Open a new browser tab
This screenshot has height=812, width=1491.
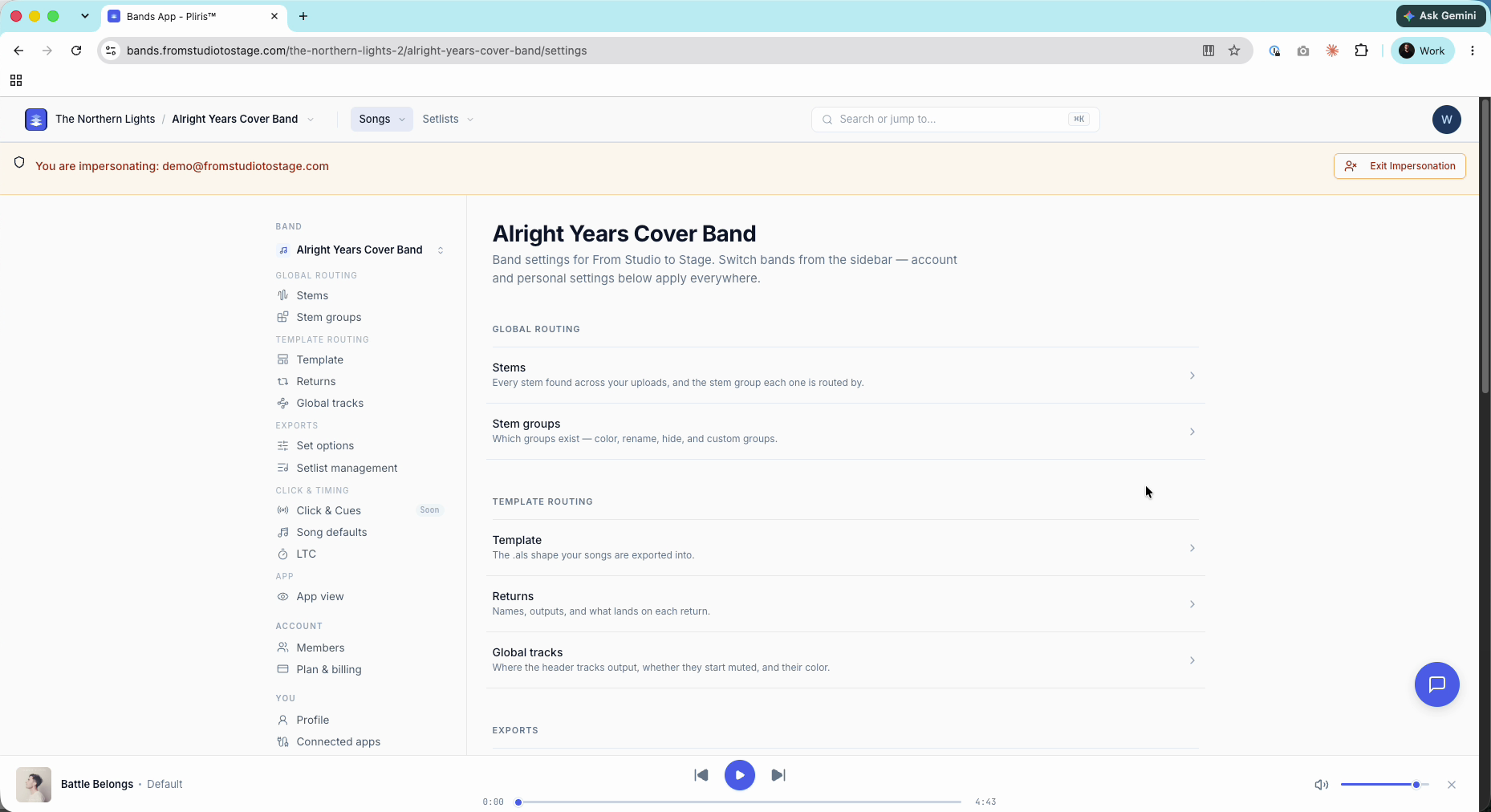pos(303,16)
